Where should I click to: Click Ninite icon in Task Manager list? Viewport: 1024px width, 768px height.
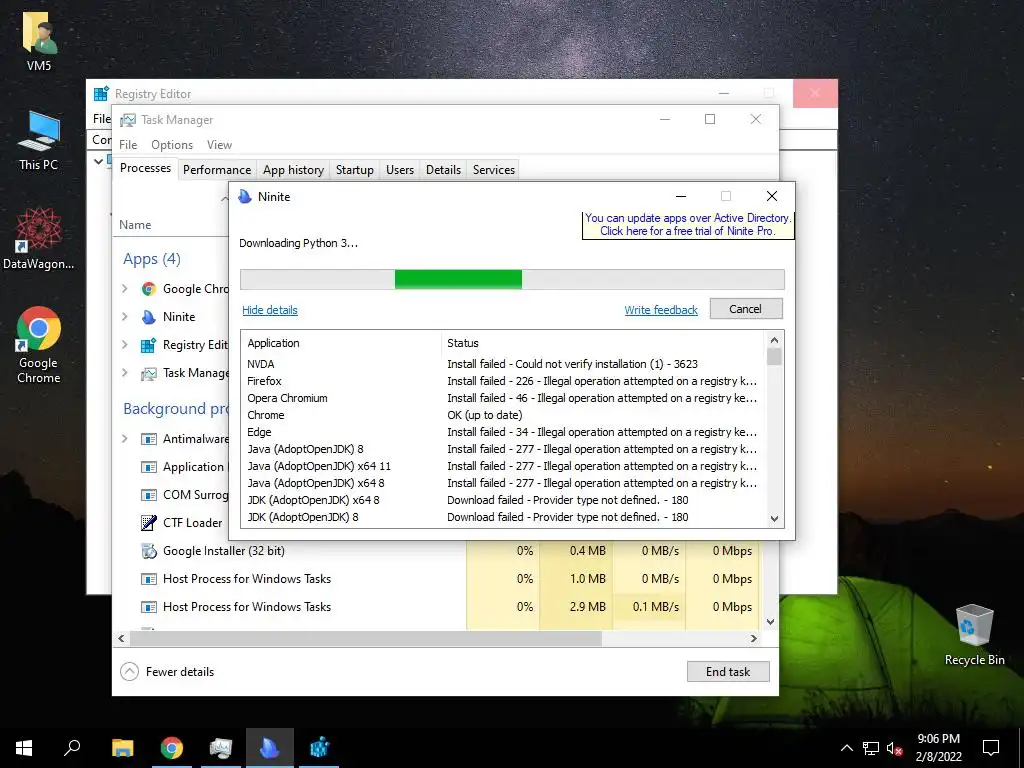[149, 317]
